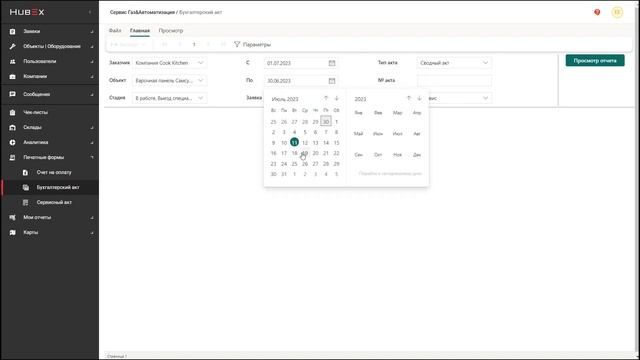Select day 22 in July calendar
640x360 pixels.
pos(336,153)
